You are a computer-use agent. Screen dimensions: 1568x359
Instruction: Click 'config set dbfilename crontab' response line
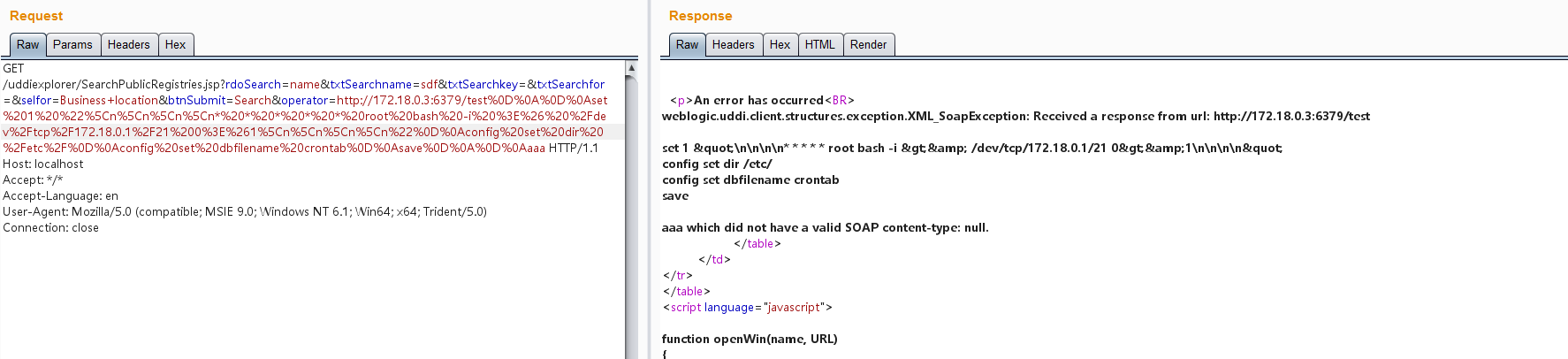pos(750,180)
